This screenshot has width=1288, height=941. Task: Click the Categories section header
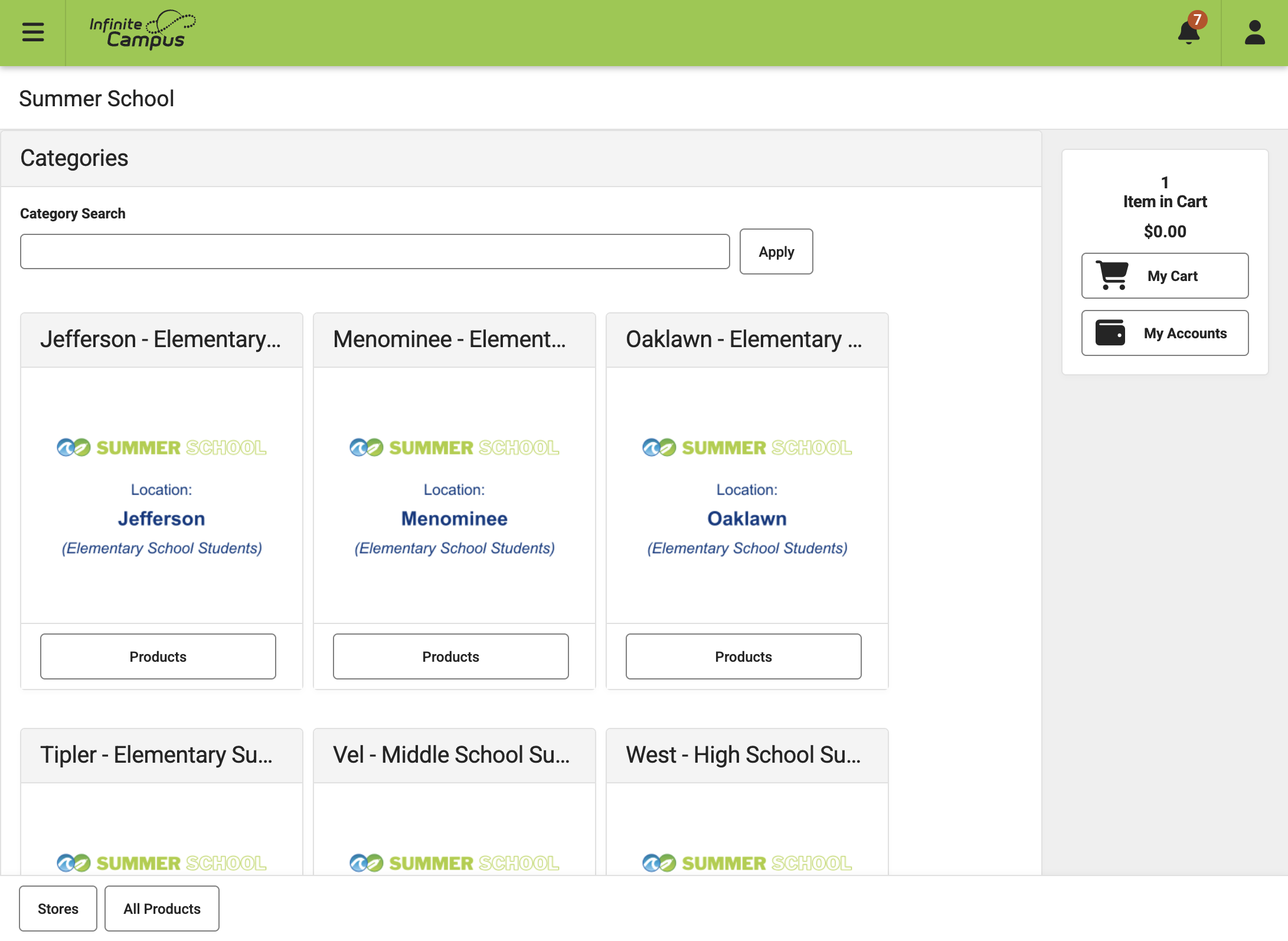(74, 158)
